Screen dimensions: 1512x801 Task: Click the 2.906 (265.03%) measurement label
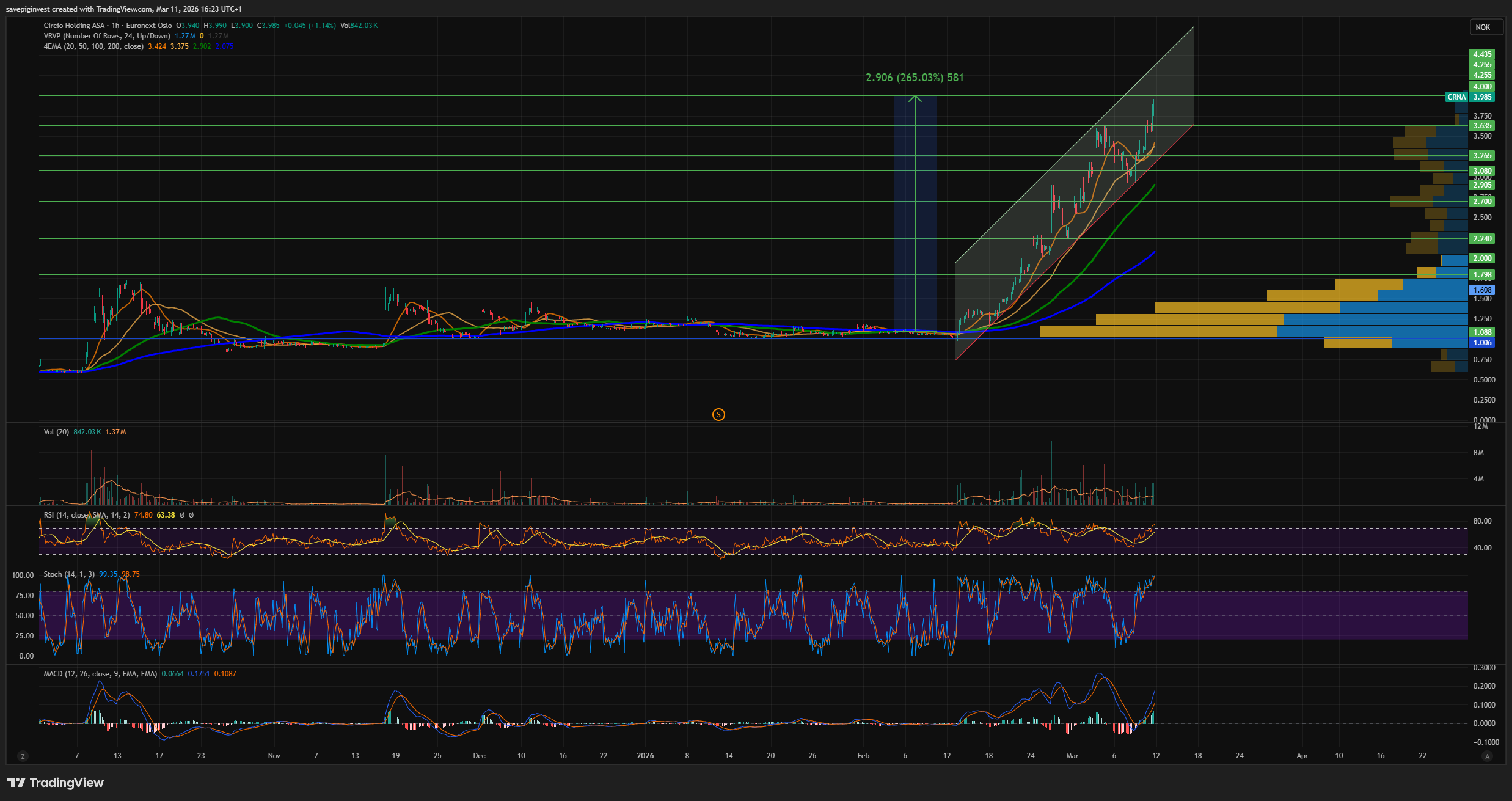pos(915,78)
